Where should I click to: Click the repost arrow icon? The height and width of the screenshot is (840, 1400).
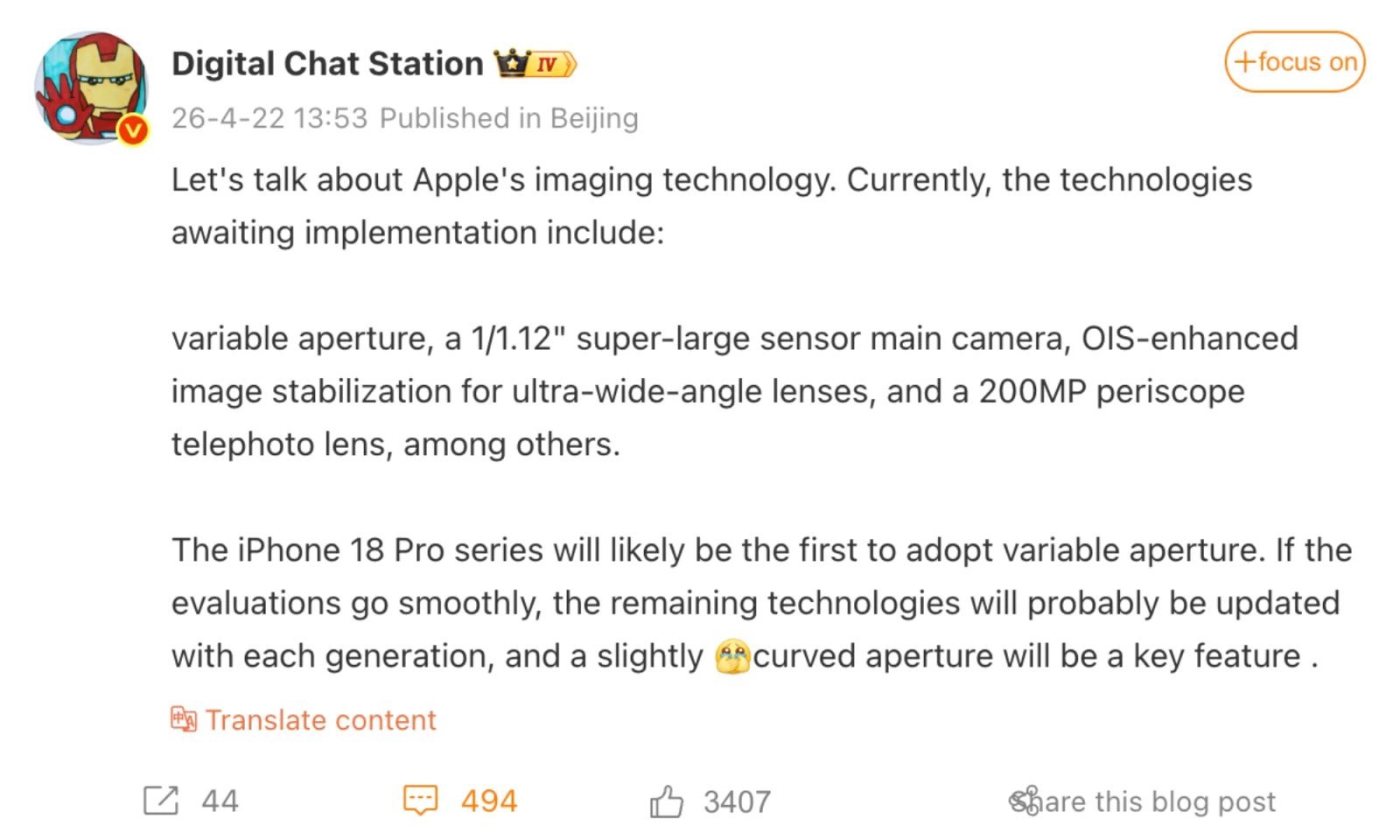(161, 801)
